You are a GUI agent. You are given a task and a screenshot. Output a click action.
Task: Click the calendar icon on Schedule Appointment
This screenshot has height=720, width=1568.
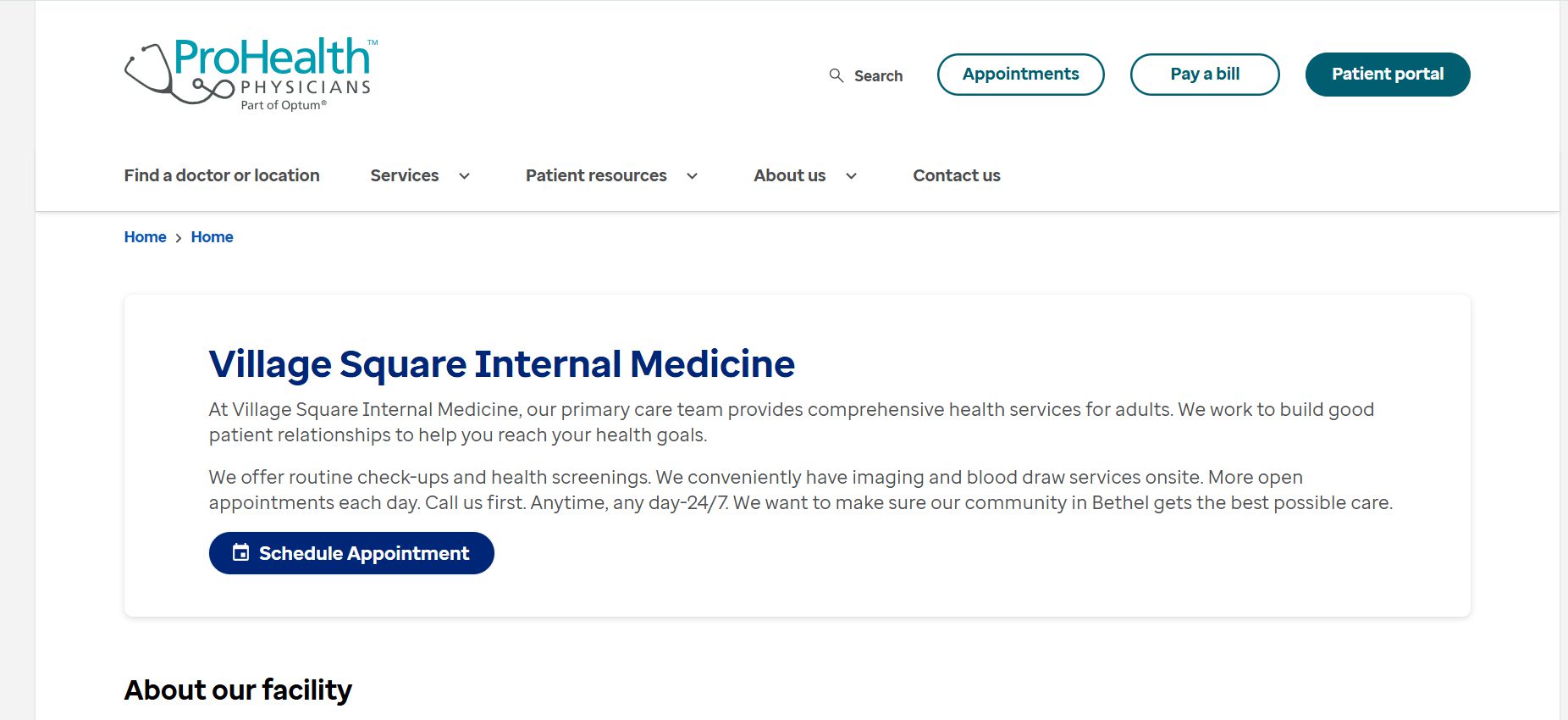241,552
